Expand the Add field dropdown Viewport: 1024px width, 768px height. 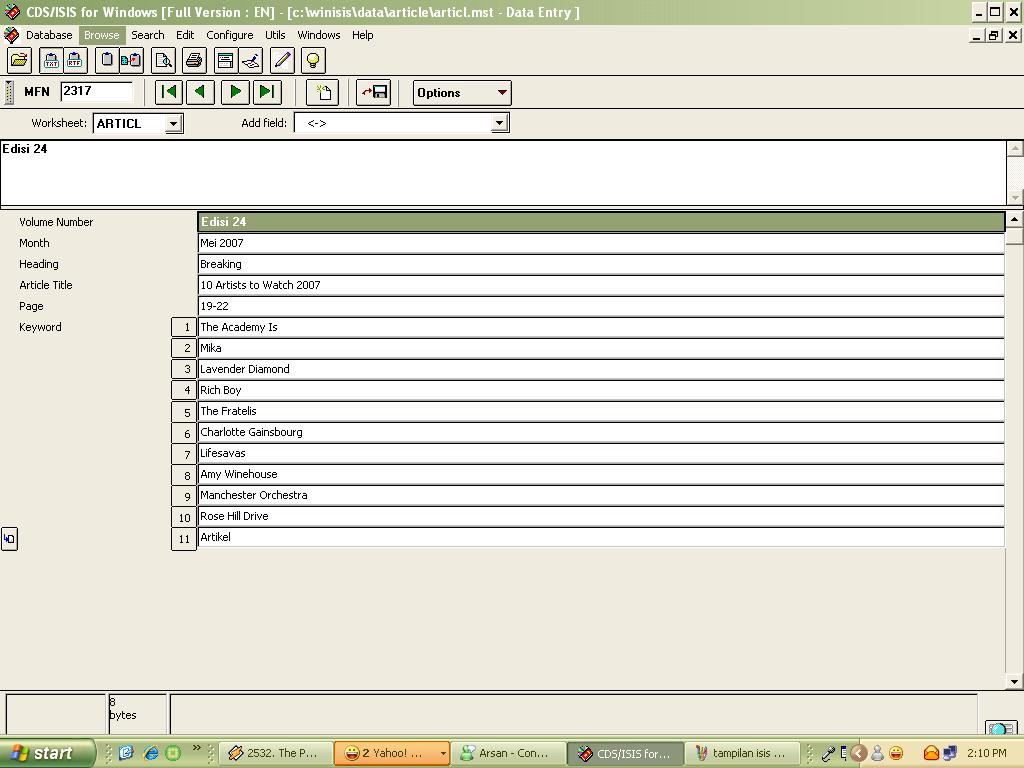tap(500, 123)
